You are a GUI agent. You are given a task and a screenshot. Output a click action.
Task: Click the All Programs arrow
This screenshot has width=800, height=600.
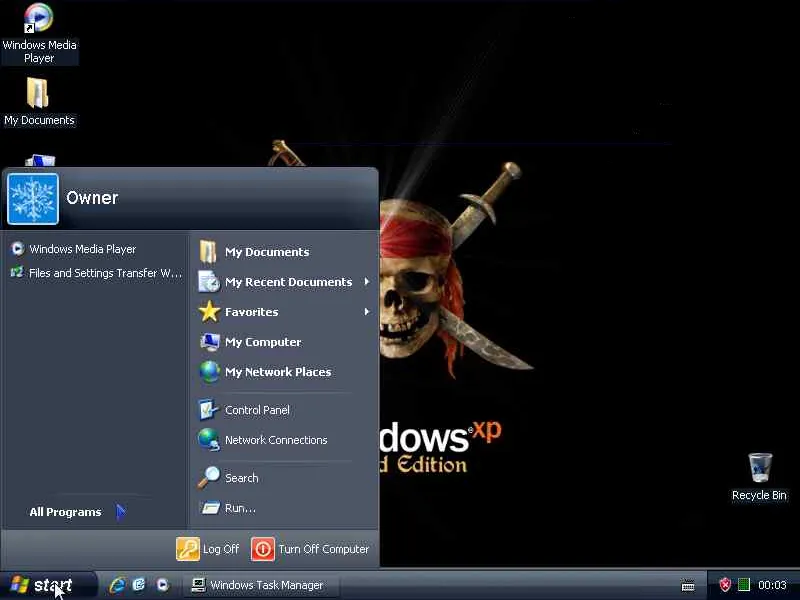click(121, 512)
